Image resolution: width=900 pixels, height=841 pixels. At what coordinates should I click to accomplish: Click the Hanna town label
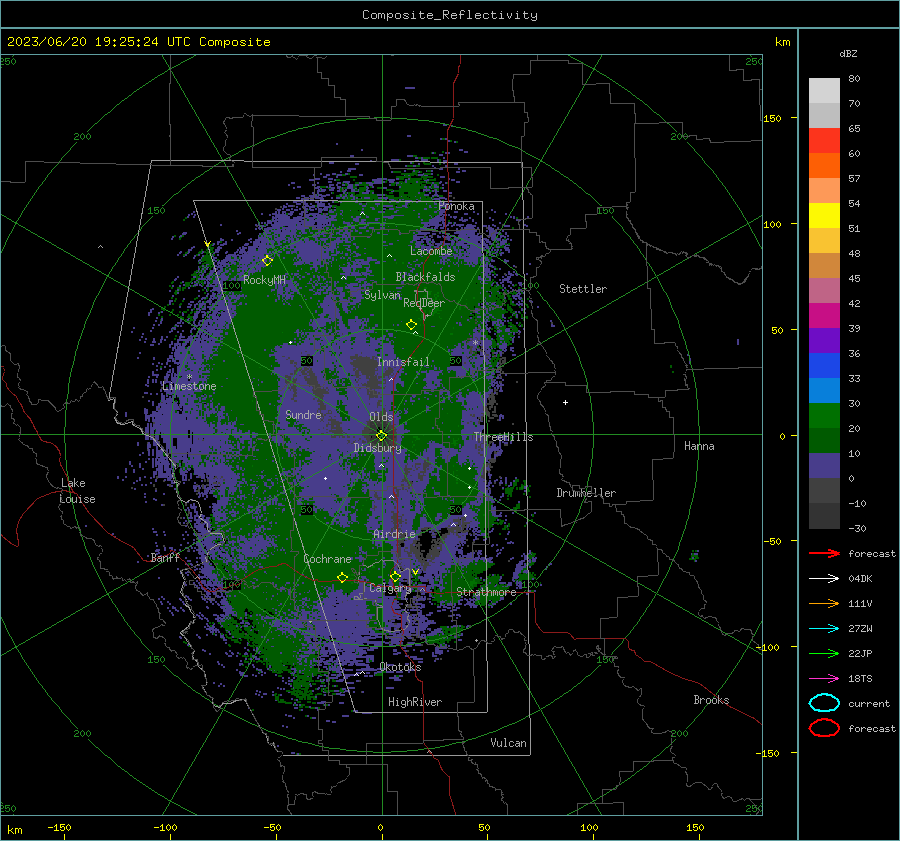click(699, 446)
